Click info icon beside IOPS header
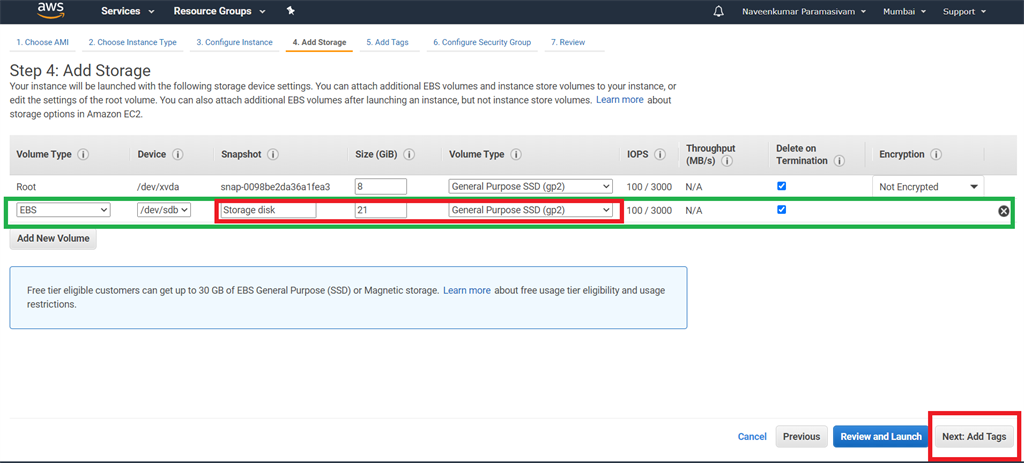This screenshot has width=1024, height=463. coord(660,155)
